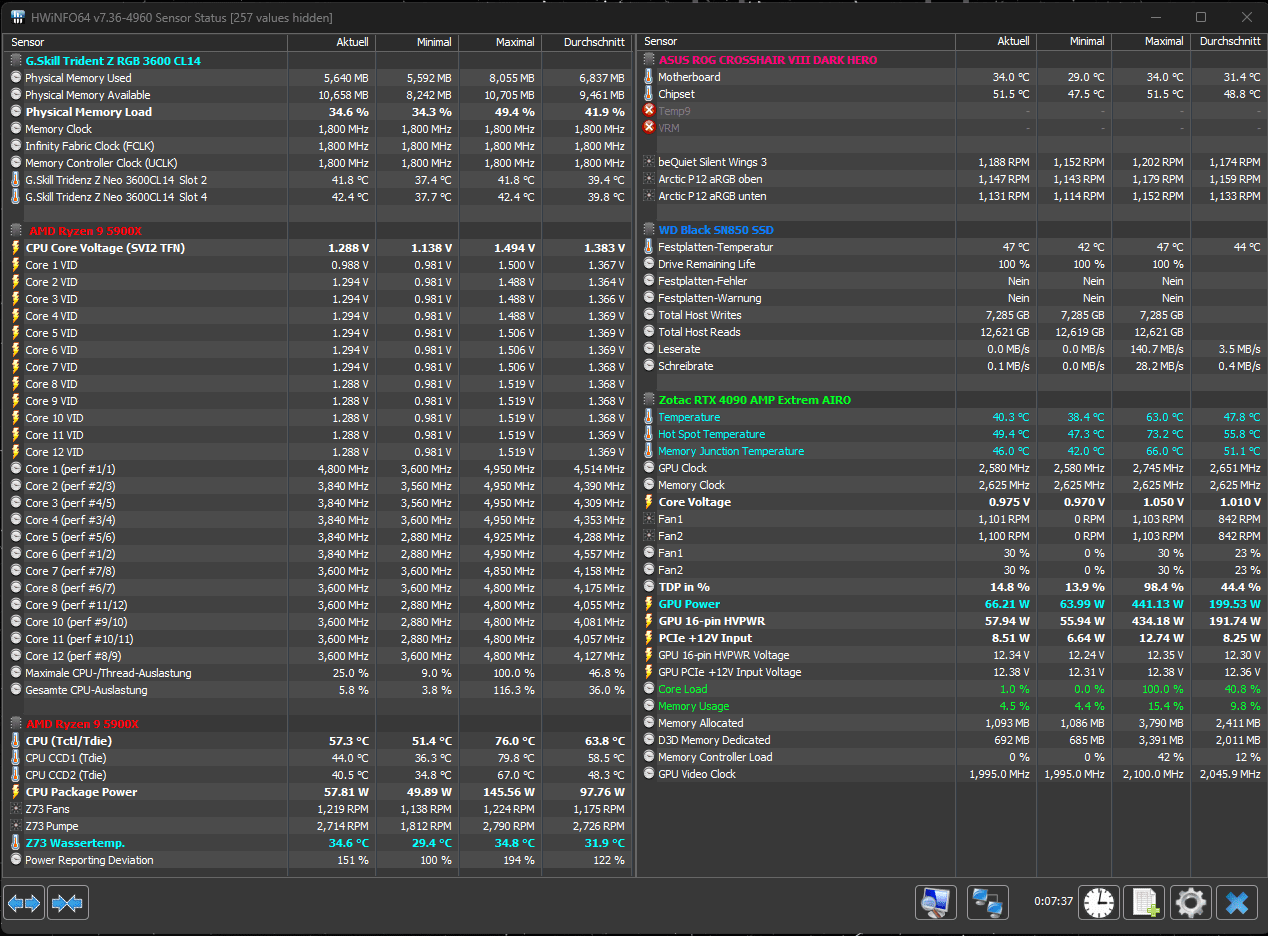
Task: Select the CPU CCD1 (Tdie) row
Action: pos(319,758)
